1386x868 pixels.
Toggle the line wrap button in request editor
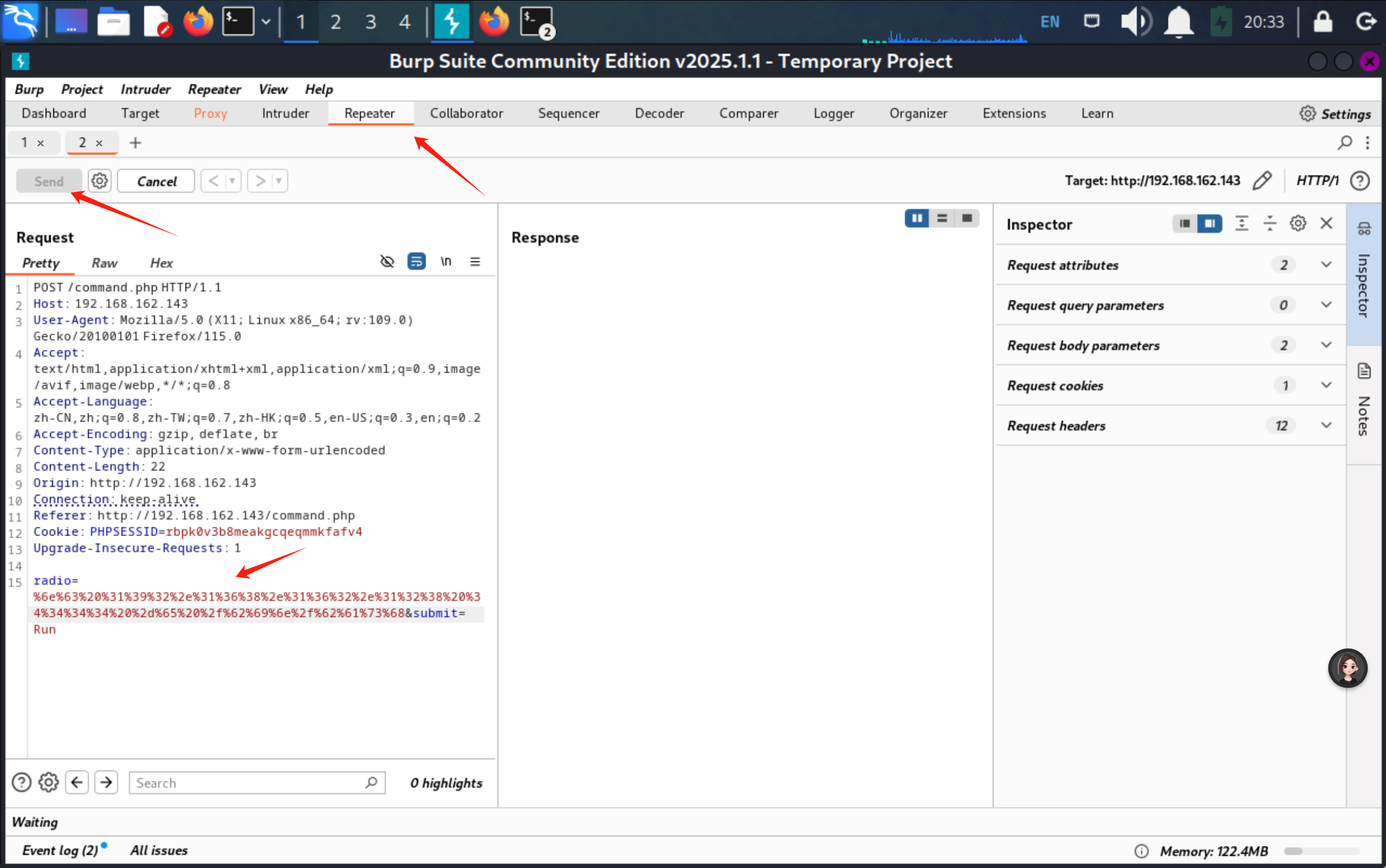[416, 262]
